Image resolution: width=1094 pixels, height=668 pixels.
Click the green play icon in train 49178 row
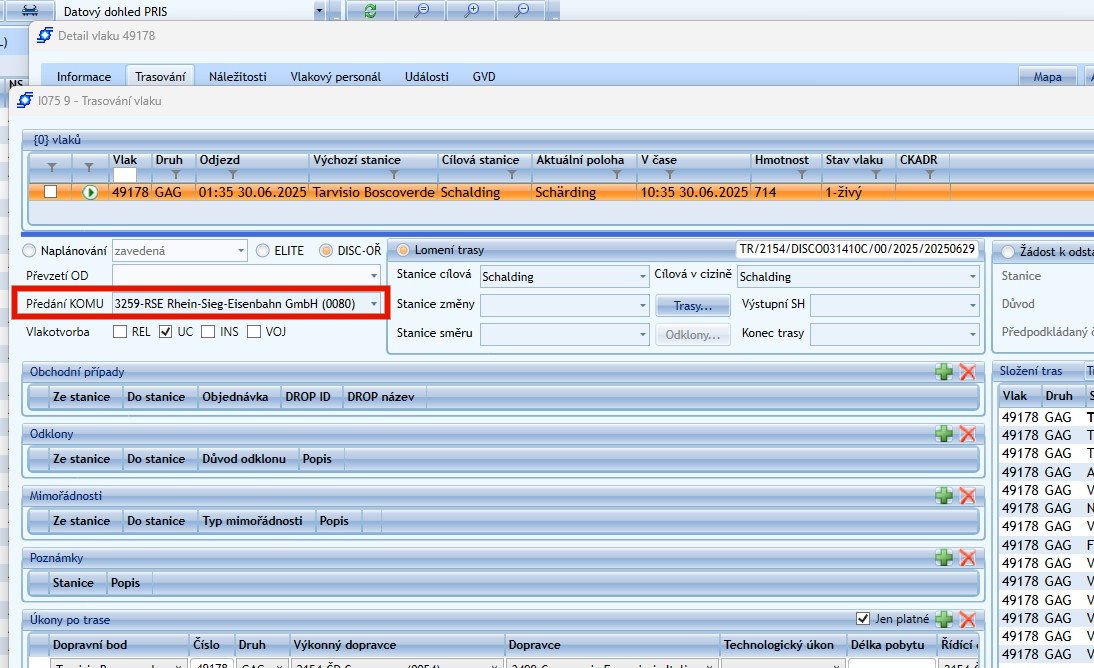[90, 192]
